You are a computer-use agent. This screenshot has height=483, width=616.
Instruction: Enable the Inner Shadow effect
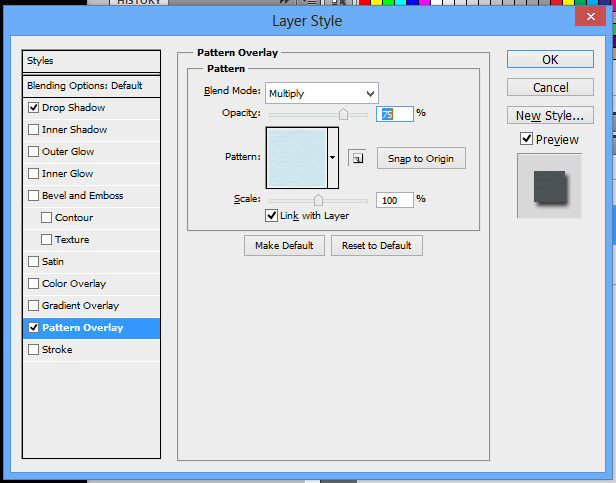pos(33,130)
